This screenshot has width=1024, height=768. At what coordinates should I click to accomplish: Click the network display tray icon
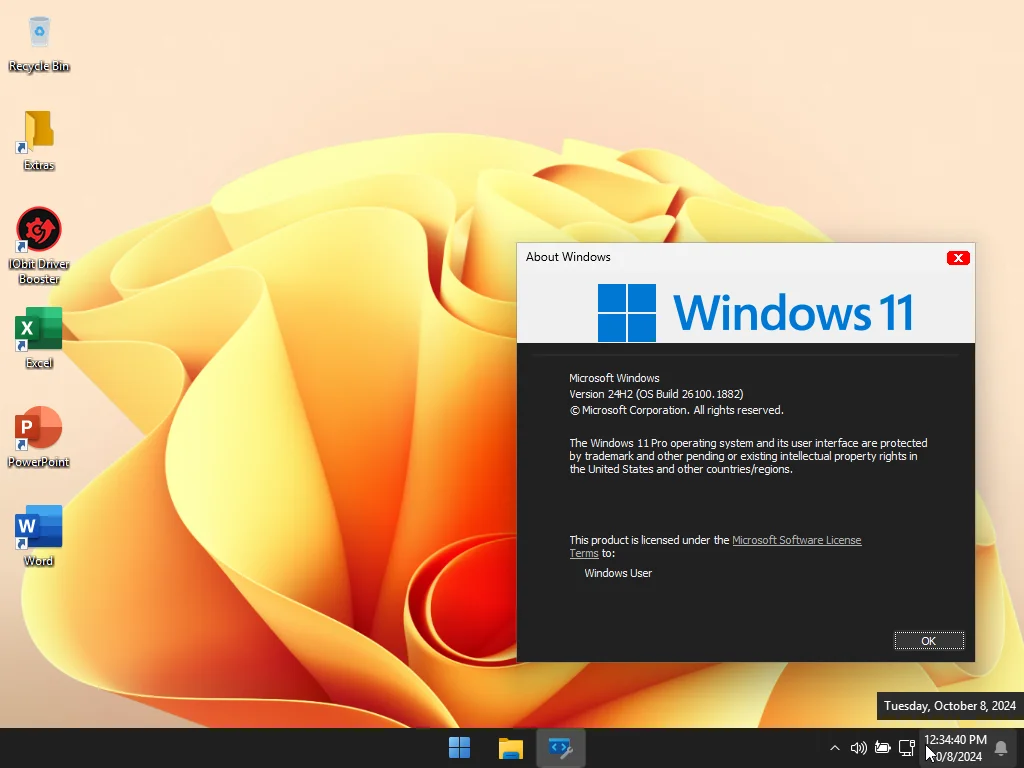[x=906, y=748]
